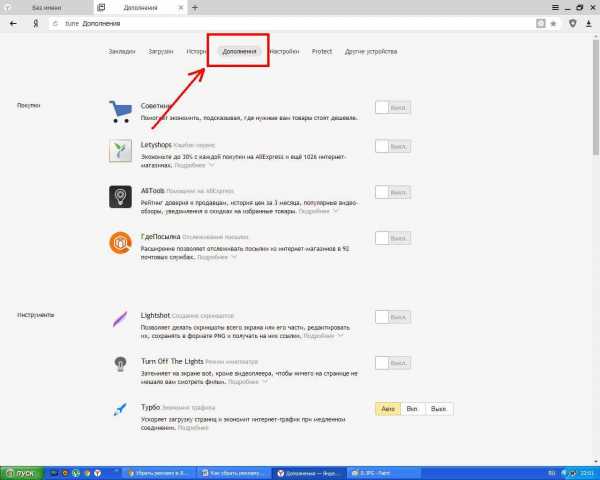
Task: Set Турбо mode to Выкл
Action: click(x=439, y=409)
